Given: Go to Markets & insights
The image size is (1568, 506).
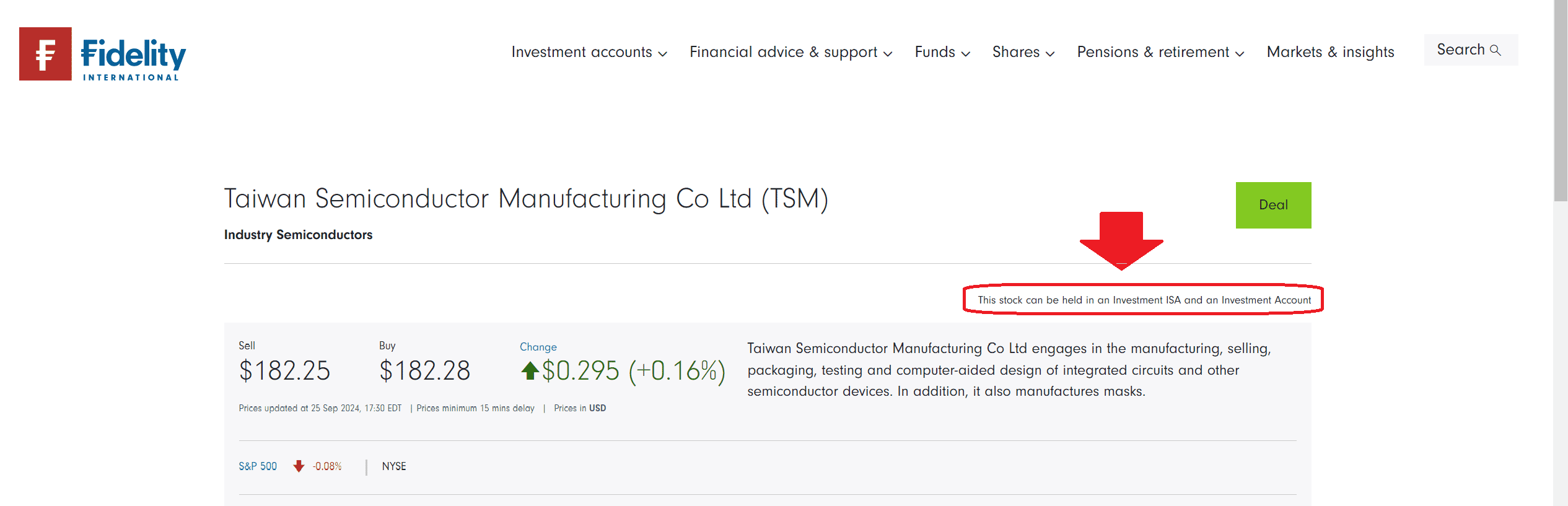Looking at the screenshot, I should click(x=1330, y=52).
